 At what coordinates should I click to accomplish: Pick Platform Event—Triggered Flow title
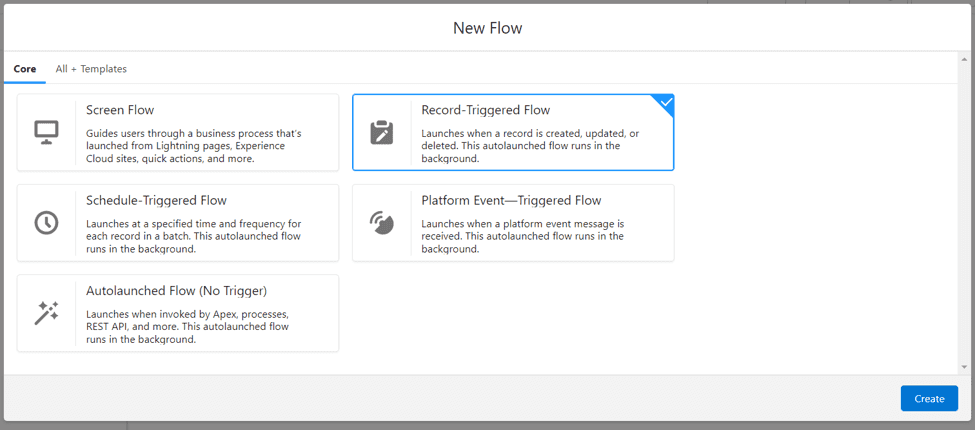(511, 201)
